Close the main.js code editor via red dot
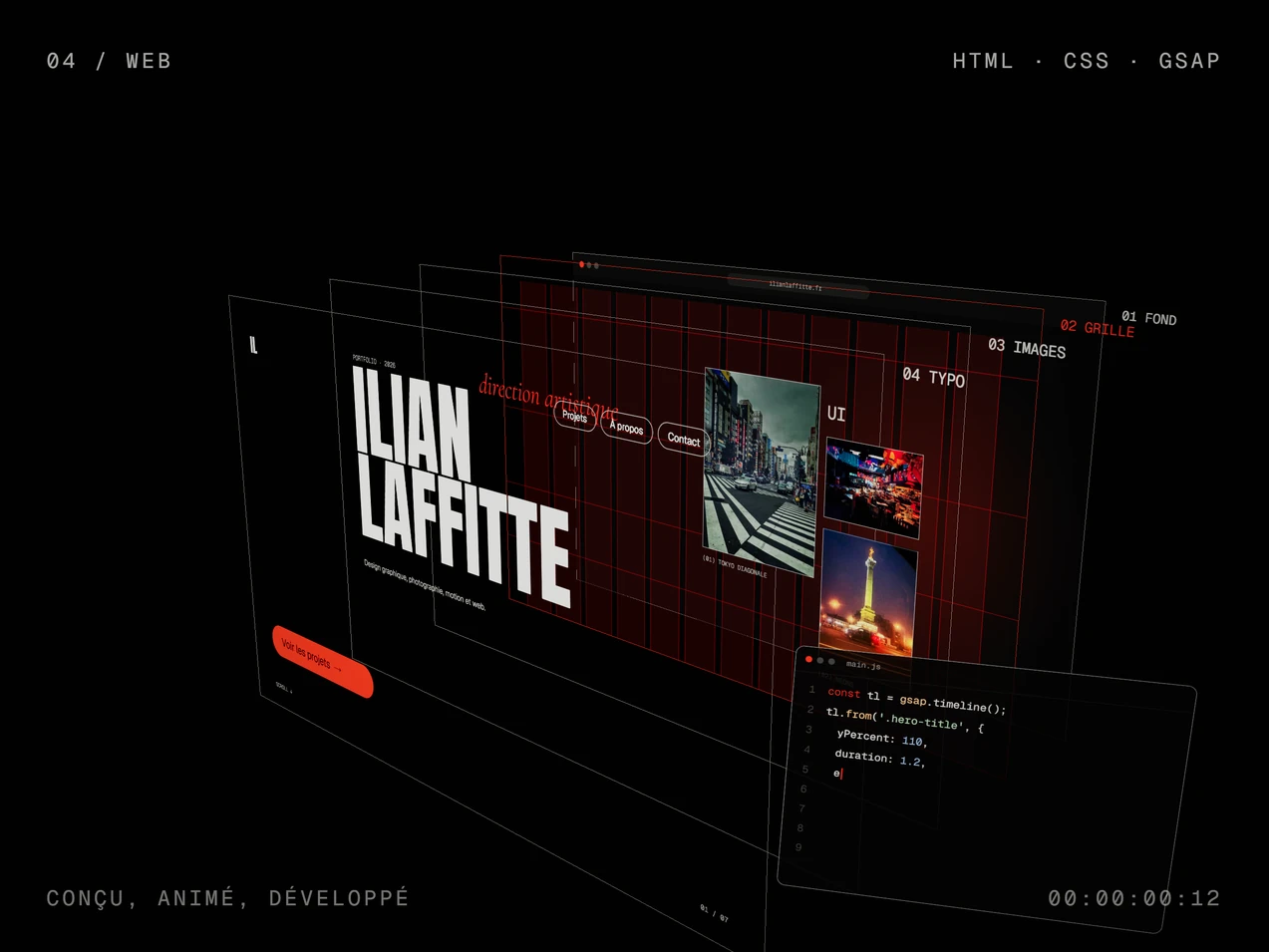The width and height of the screenshot is (1269, 952). tap(808, 659)
